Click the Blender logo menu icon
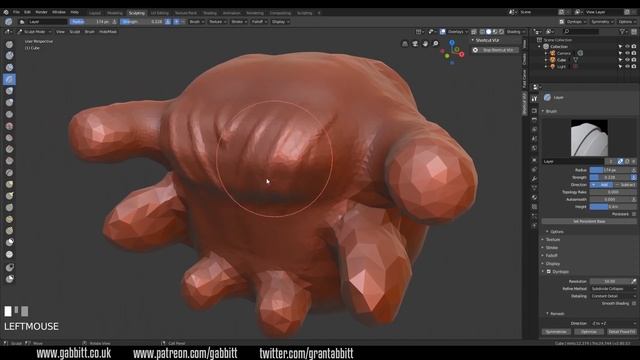The image size is (640, 360). (x=6, y=12)
